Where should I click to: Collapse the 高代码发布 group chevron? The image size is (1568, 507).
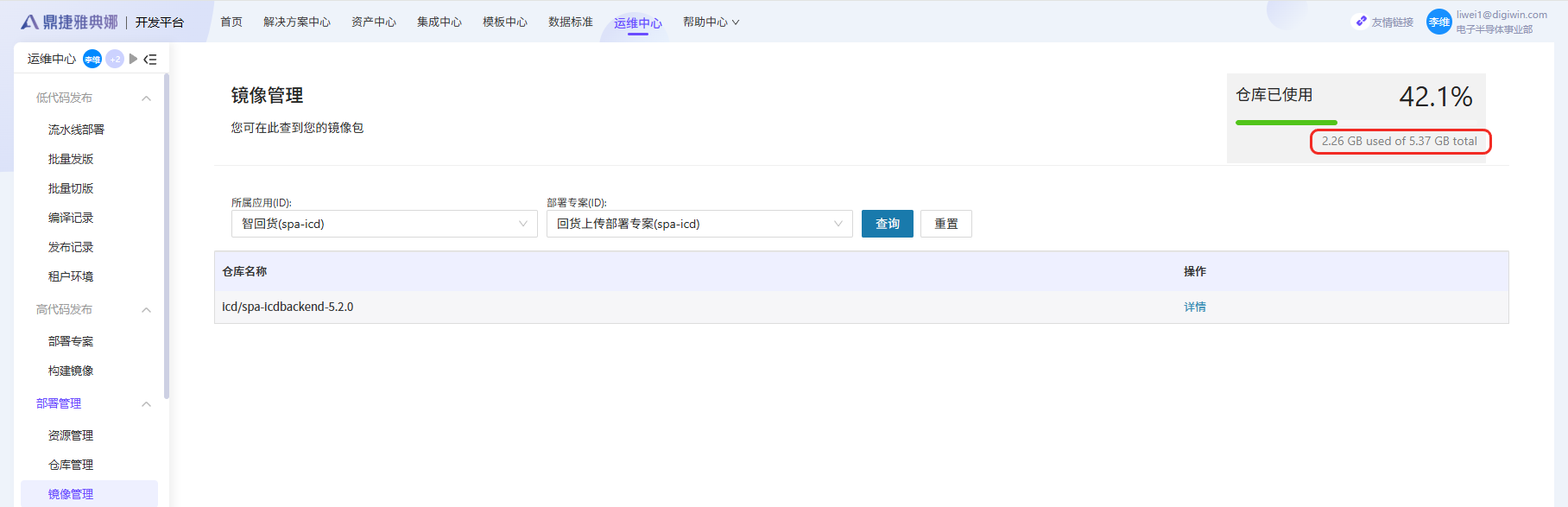click(x=146, y=310)
